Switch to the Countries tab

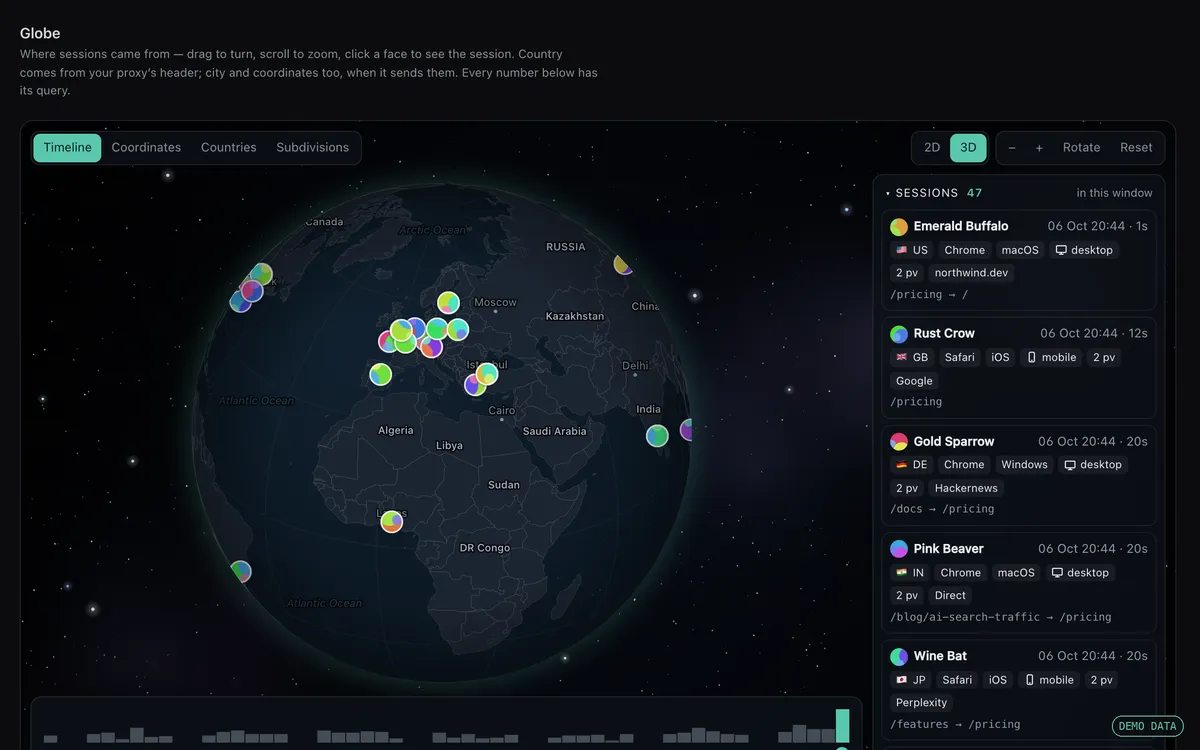pyautogui.click(x=229, y=148)
